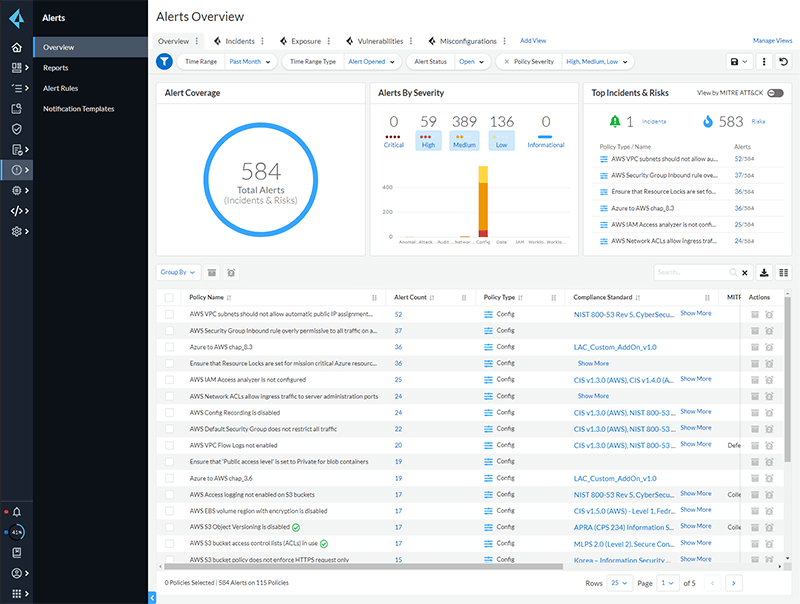Toggle View by MITRE ATT&CK
Screen dimensions: 800x604
pyautogui.click(x=776, y=93)
